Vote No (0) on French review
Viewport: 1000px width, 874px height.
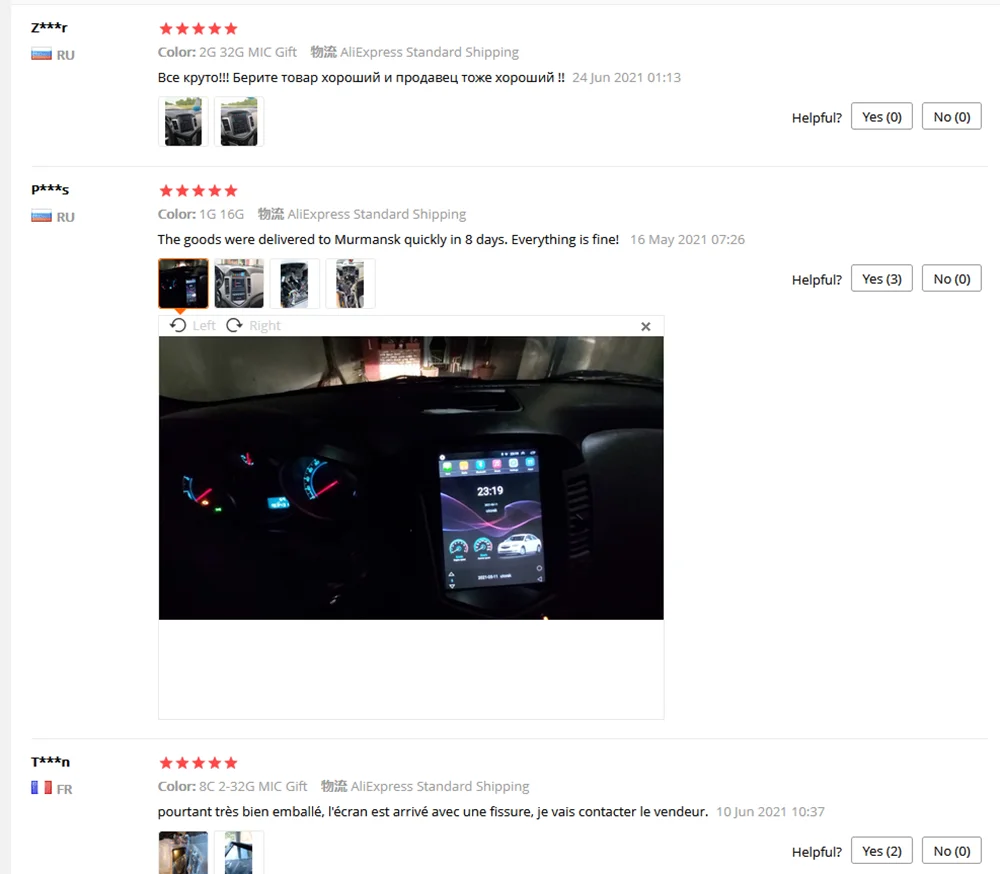[952, 851]
